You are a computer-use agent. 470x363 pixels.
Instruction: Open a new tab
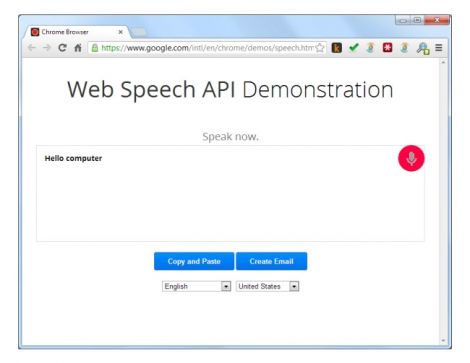[138, 32]
